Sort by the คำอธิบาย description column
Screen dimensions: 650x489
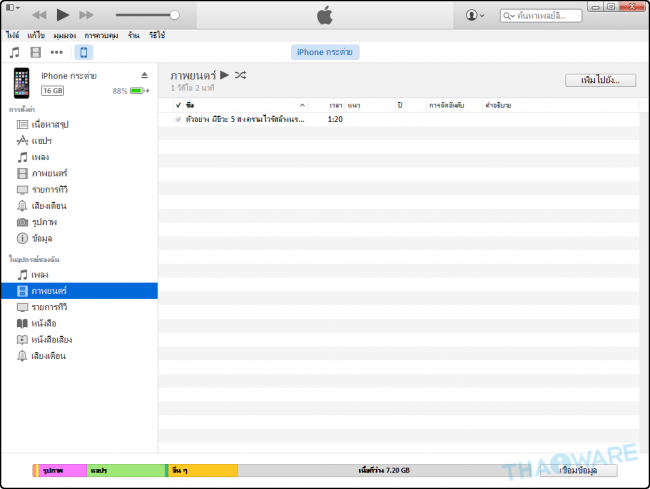(560, 105)
